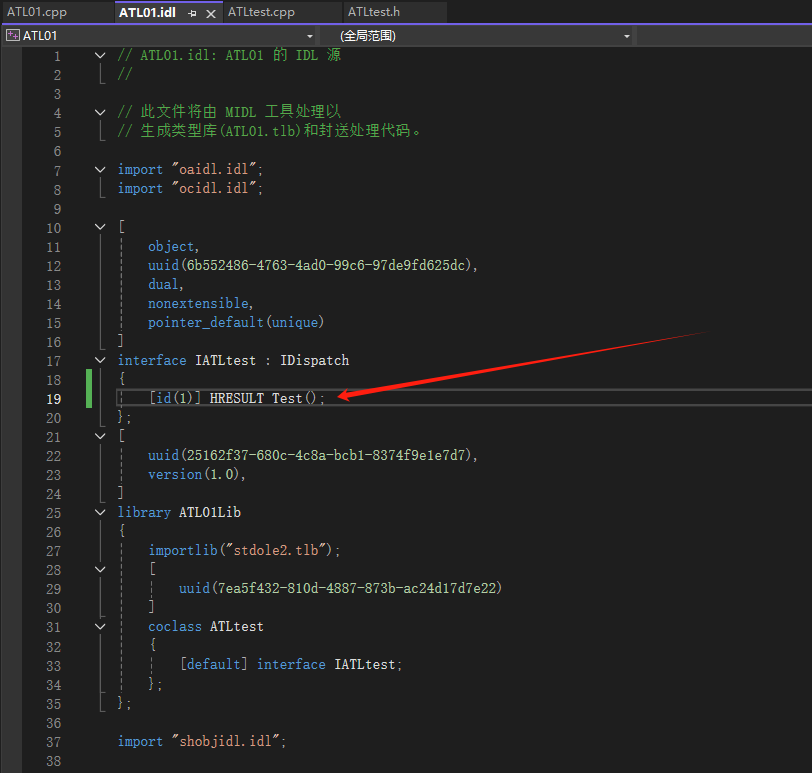The image size is (812, 773).
Task: Click the uuid 25162f37 value on line 22
Action: coord(326,455)
